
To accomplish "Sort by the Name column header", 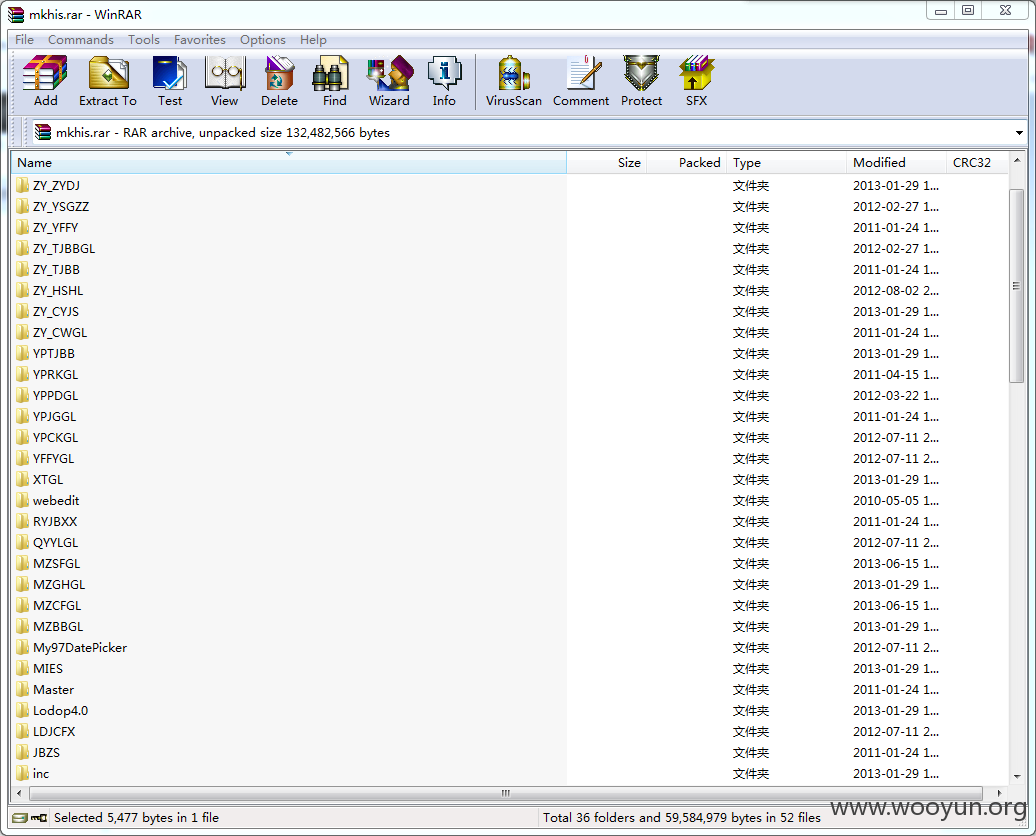I will (289, 163).
